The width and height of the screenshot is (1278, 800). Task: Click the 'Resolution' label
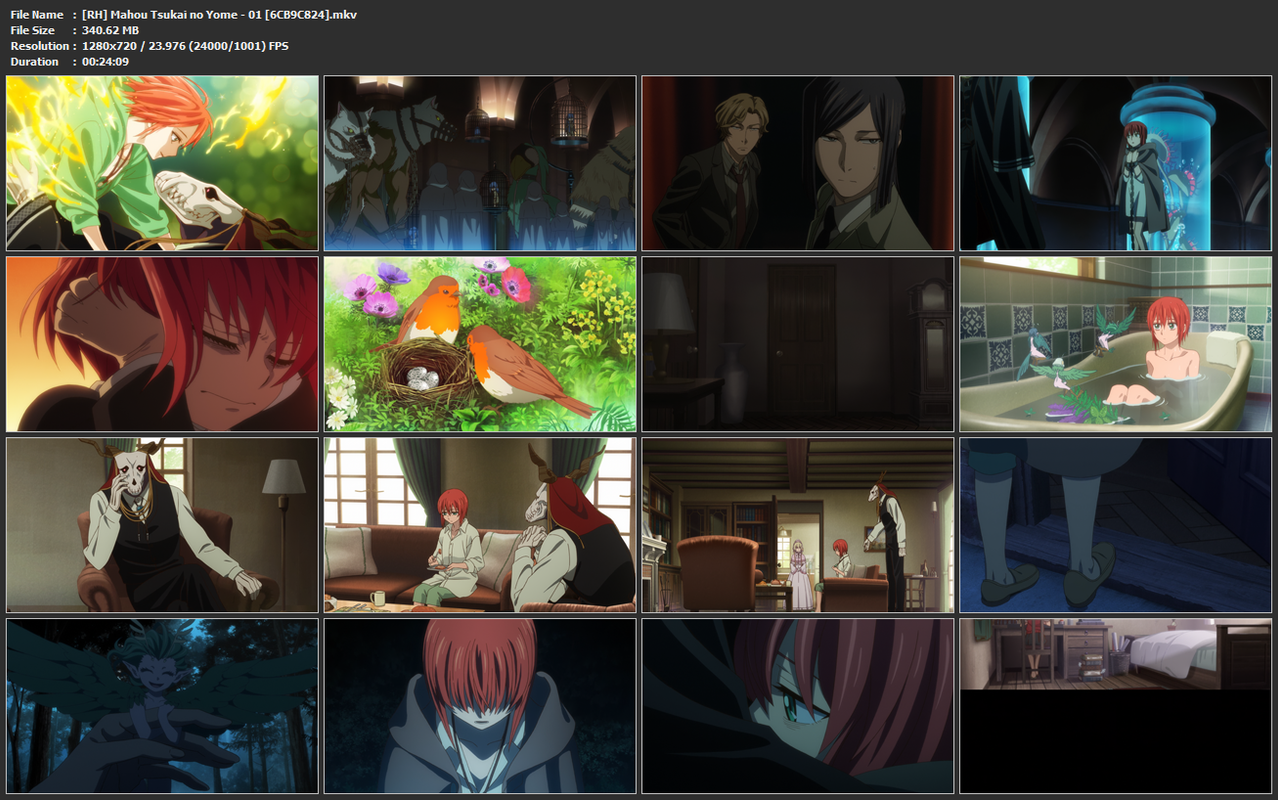(x=40, y=46)
